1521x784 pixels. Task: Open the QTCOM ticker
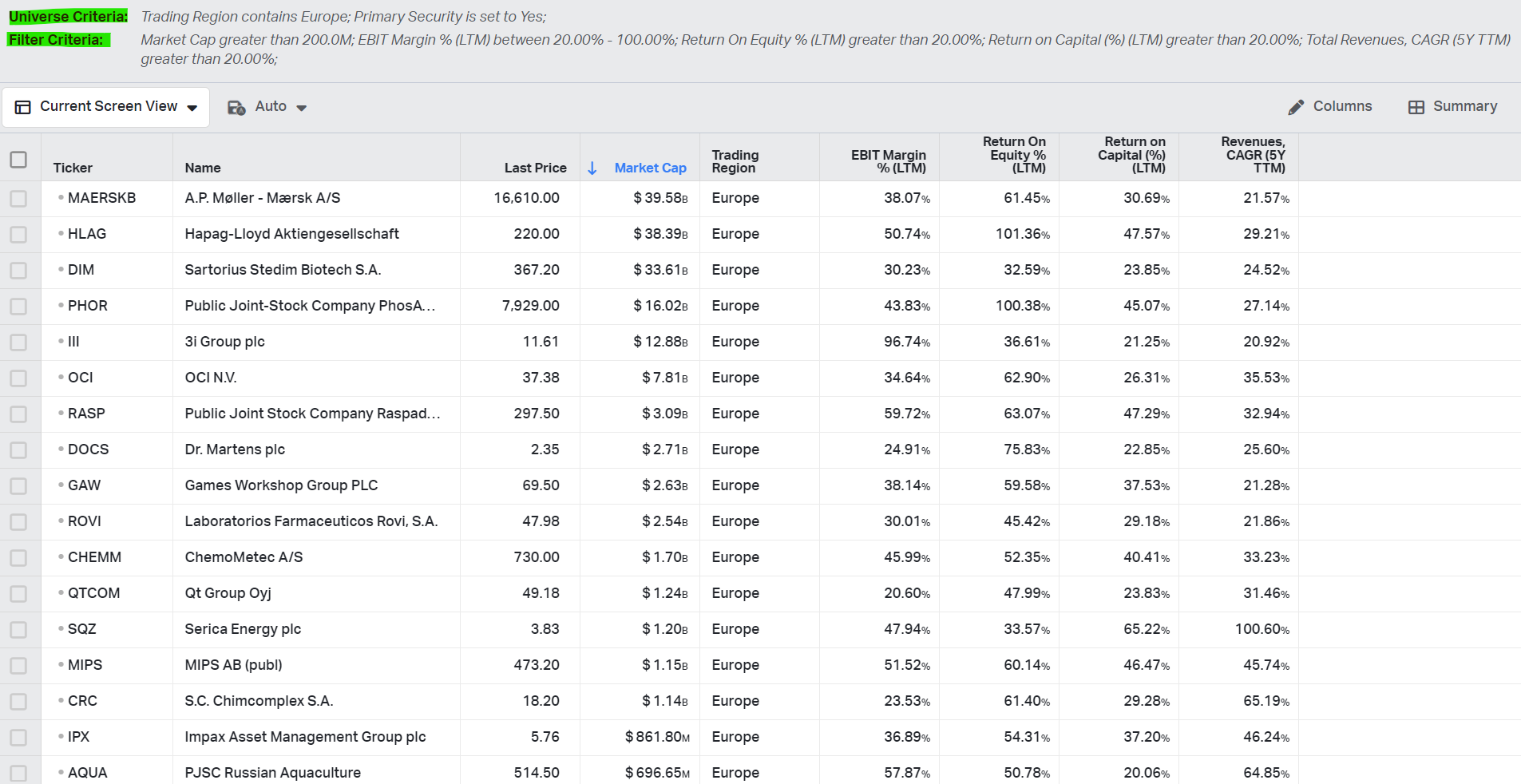pyautogui.click(x=93, y=593)
